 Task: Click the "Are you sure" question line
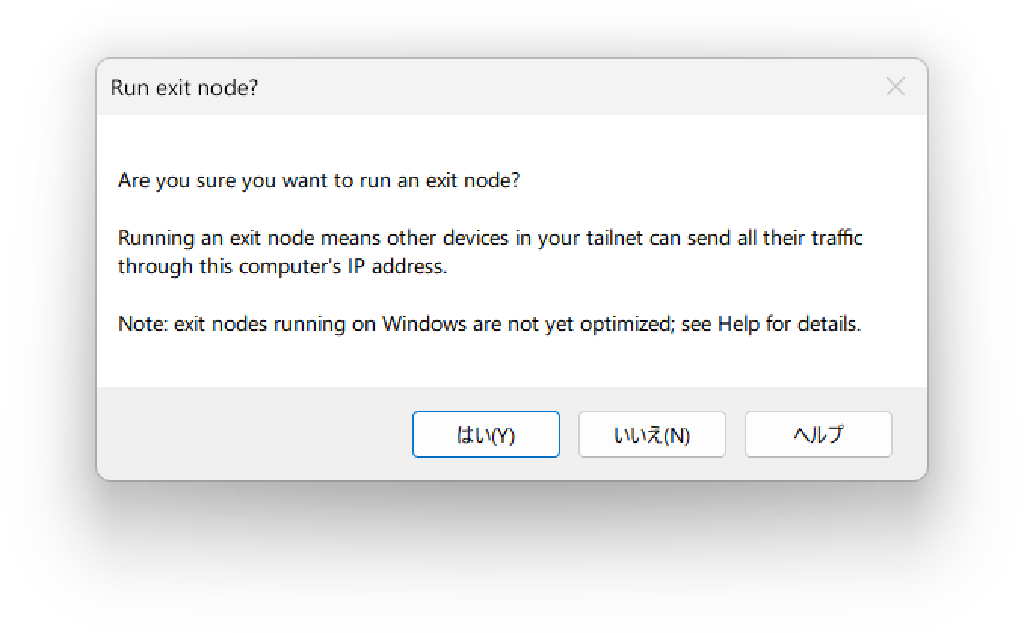click(x=318, y=181)
